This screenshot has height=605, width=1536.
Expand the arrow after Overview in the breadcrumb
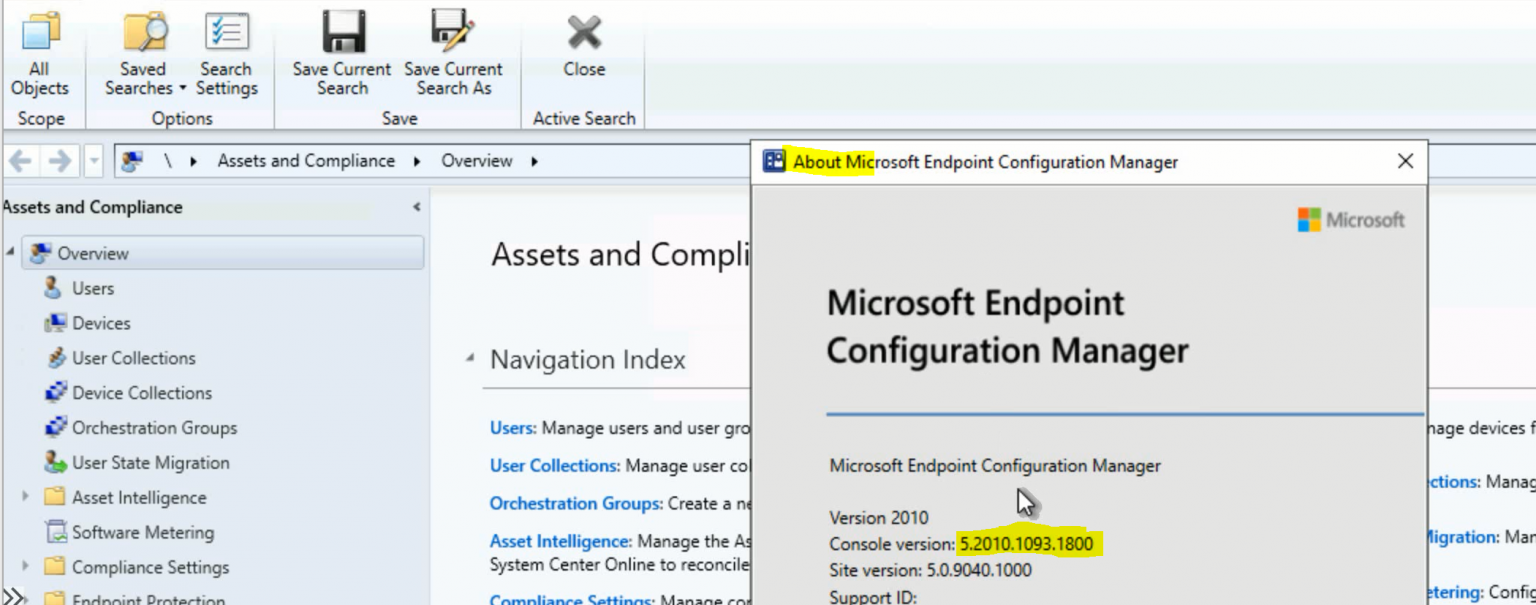(534, 161)
